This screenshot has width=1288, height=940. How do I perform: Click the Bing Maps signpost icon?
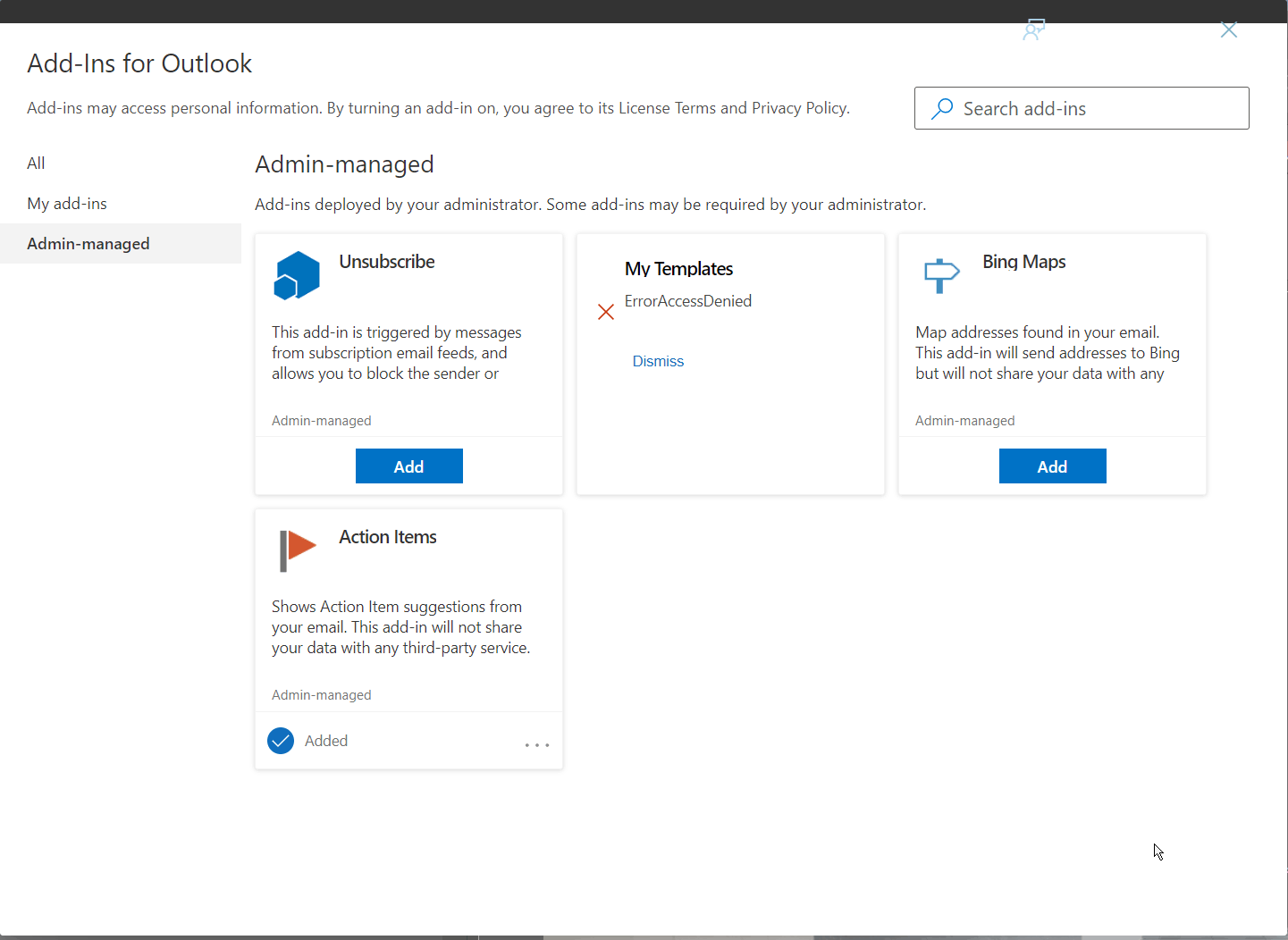(940, 275)
